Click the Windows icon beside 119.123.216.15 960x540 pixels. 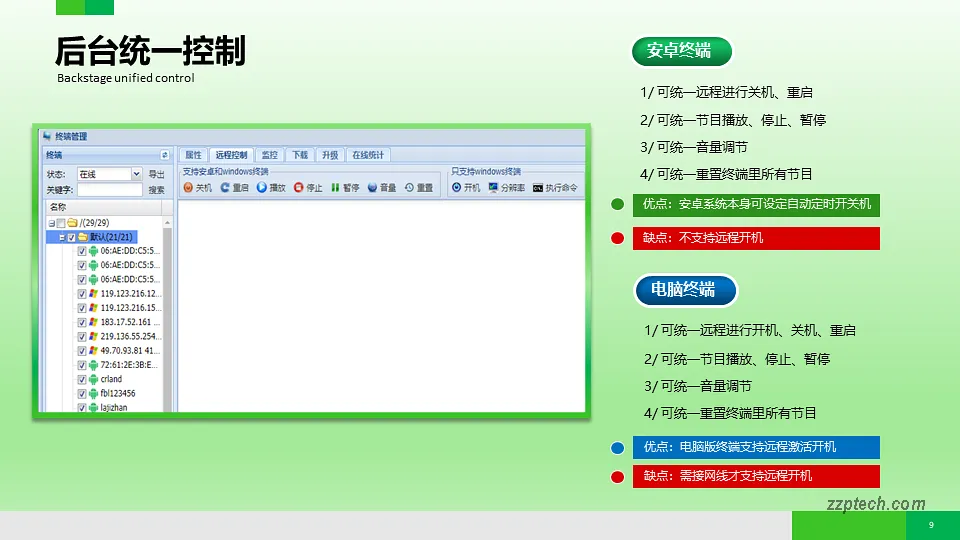tap(93, 308)
